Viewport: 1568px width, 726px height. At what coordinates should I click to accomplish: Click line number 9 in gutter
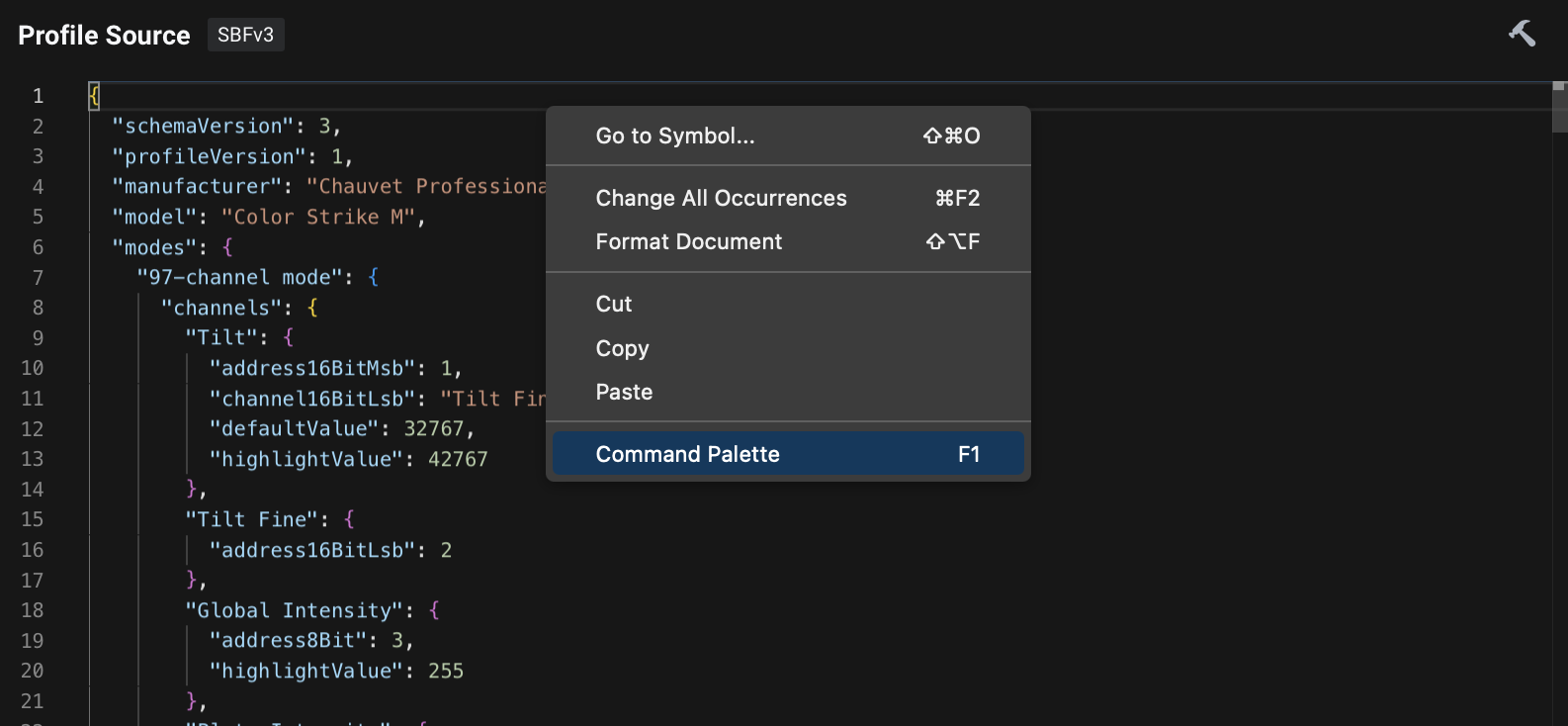pos(39,338)
